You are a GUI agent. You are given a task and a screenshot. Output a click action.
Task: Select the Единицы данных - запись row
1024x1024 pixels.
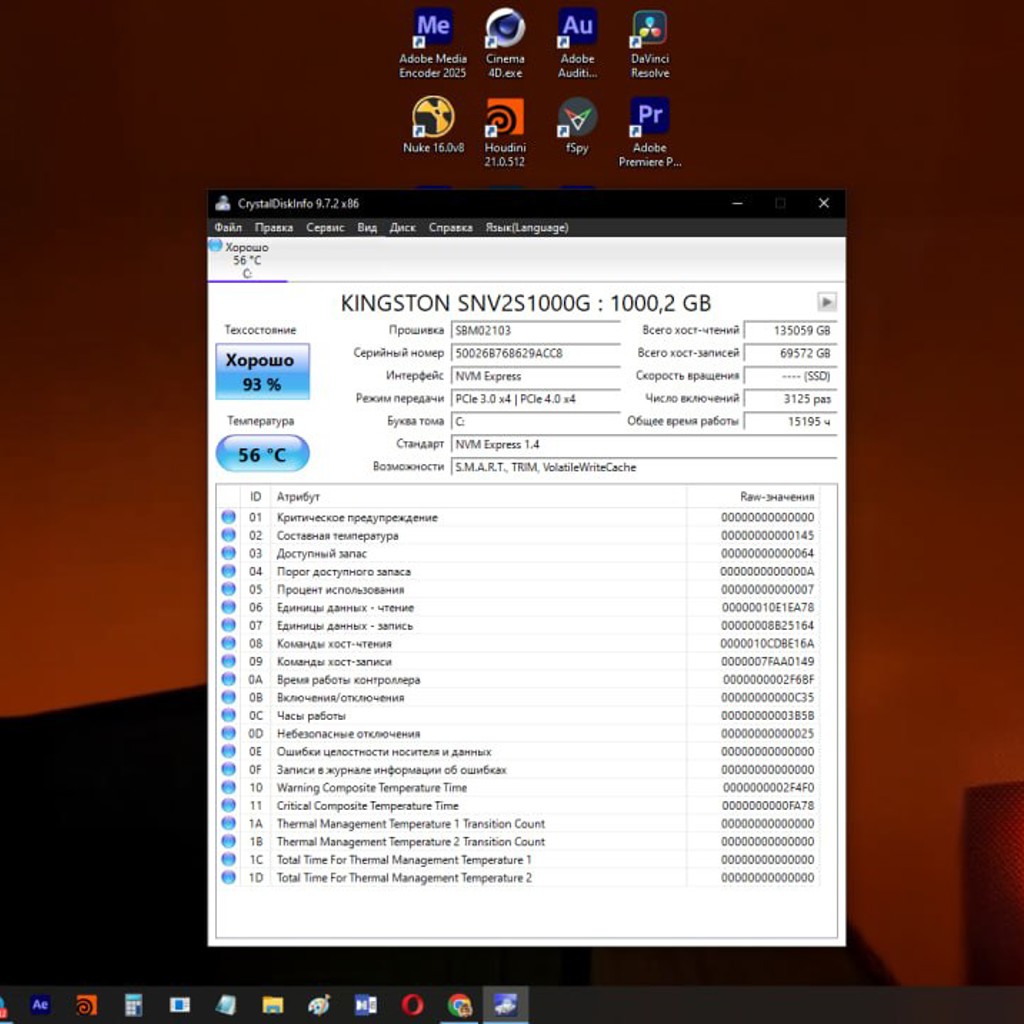click(517, 626)
